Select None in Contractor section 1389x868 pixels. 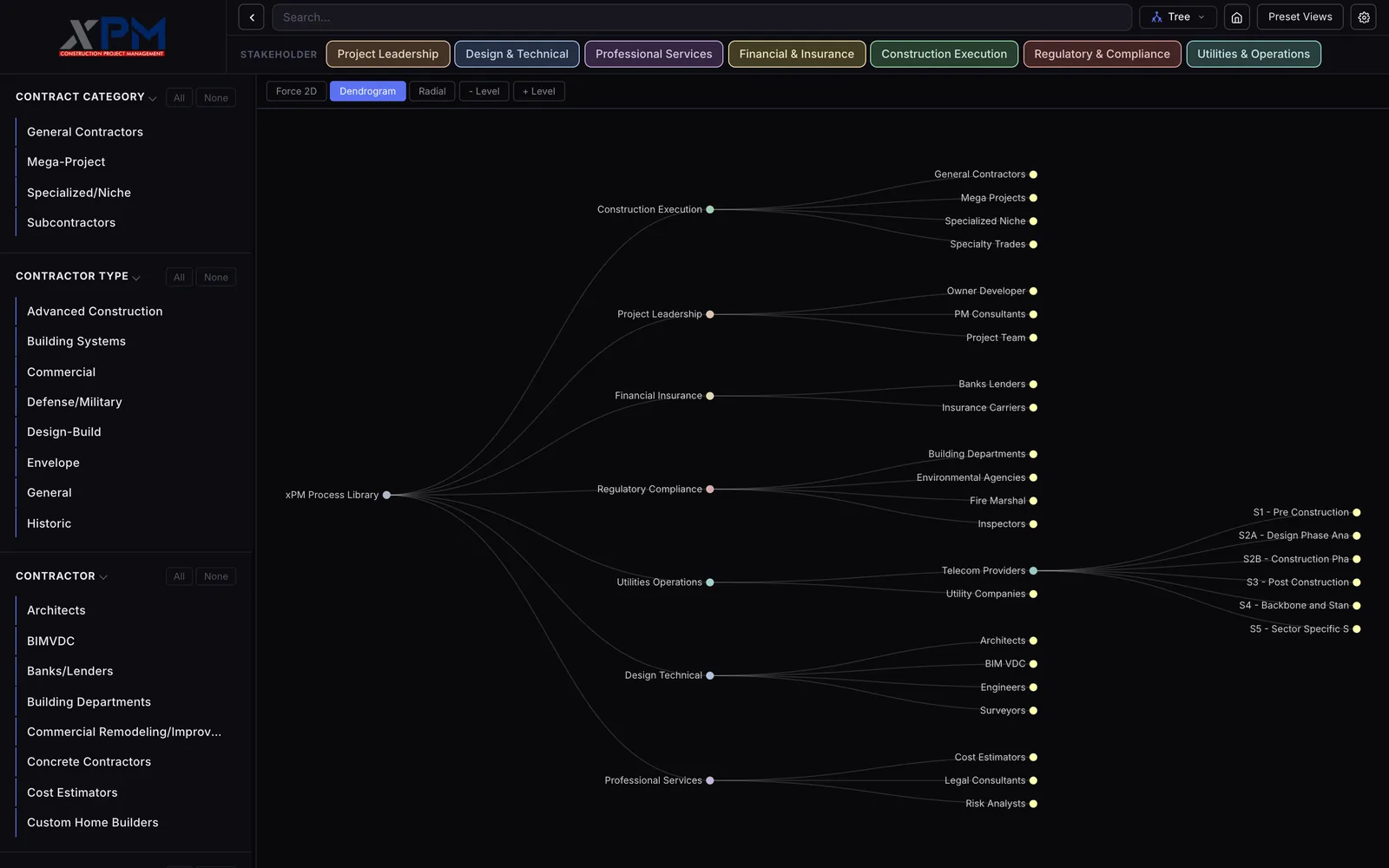coord(216,576)
